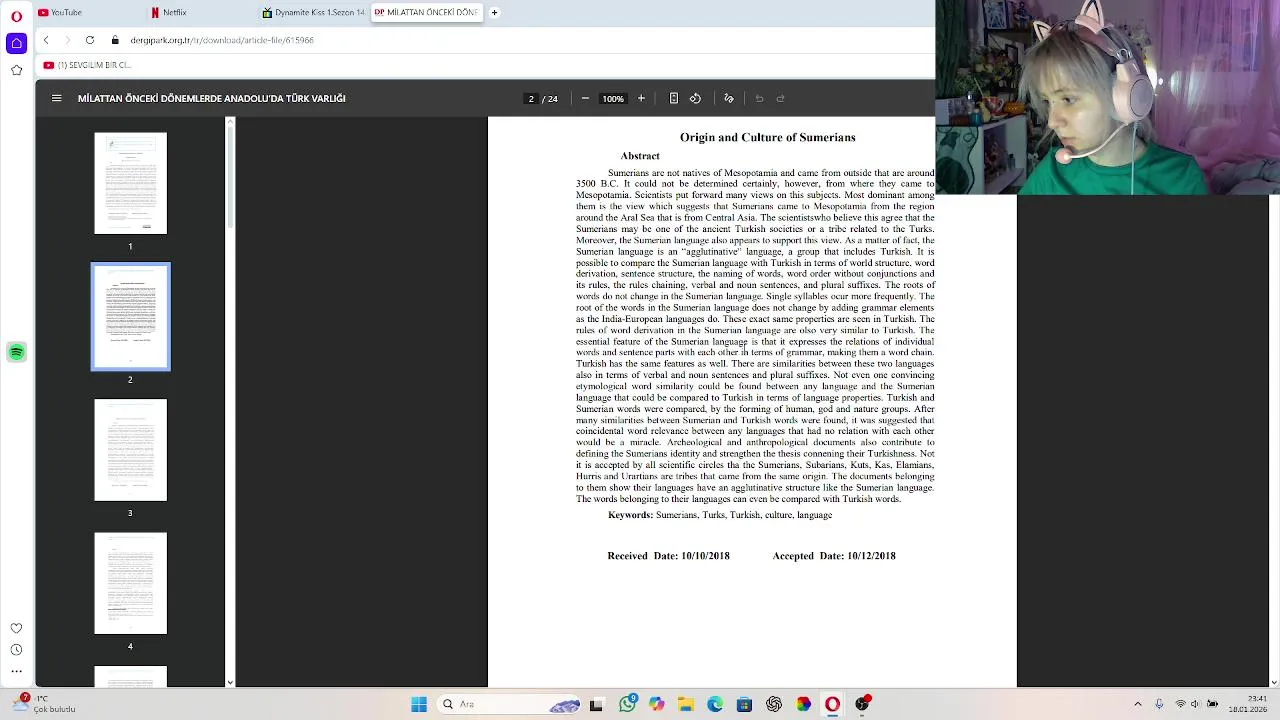Reload the current page
Image resolution: width=1280 pixels, height=720 pixels.
[90, 40]
